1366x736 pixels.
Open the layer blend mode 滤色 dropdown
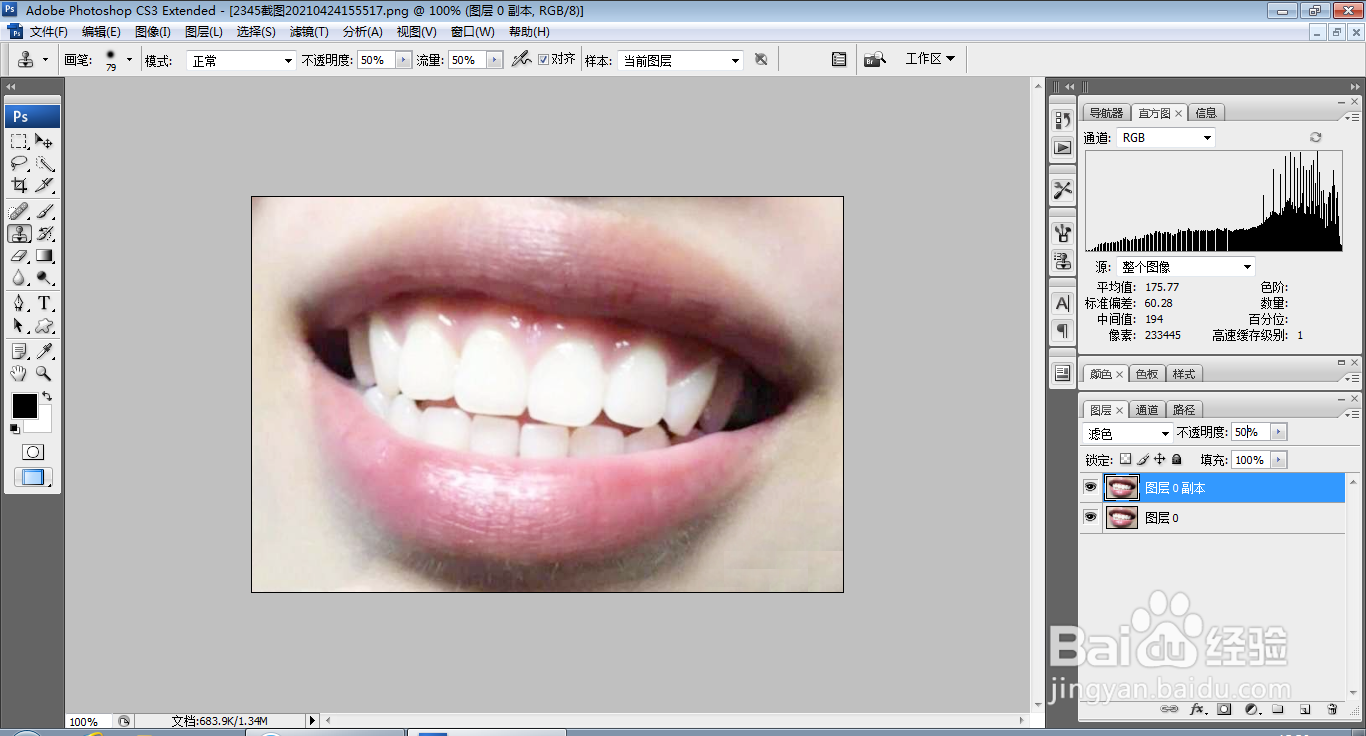(x=1128, y=433)
